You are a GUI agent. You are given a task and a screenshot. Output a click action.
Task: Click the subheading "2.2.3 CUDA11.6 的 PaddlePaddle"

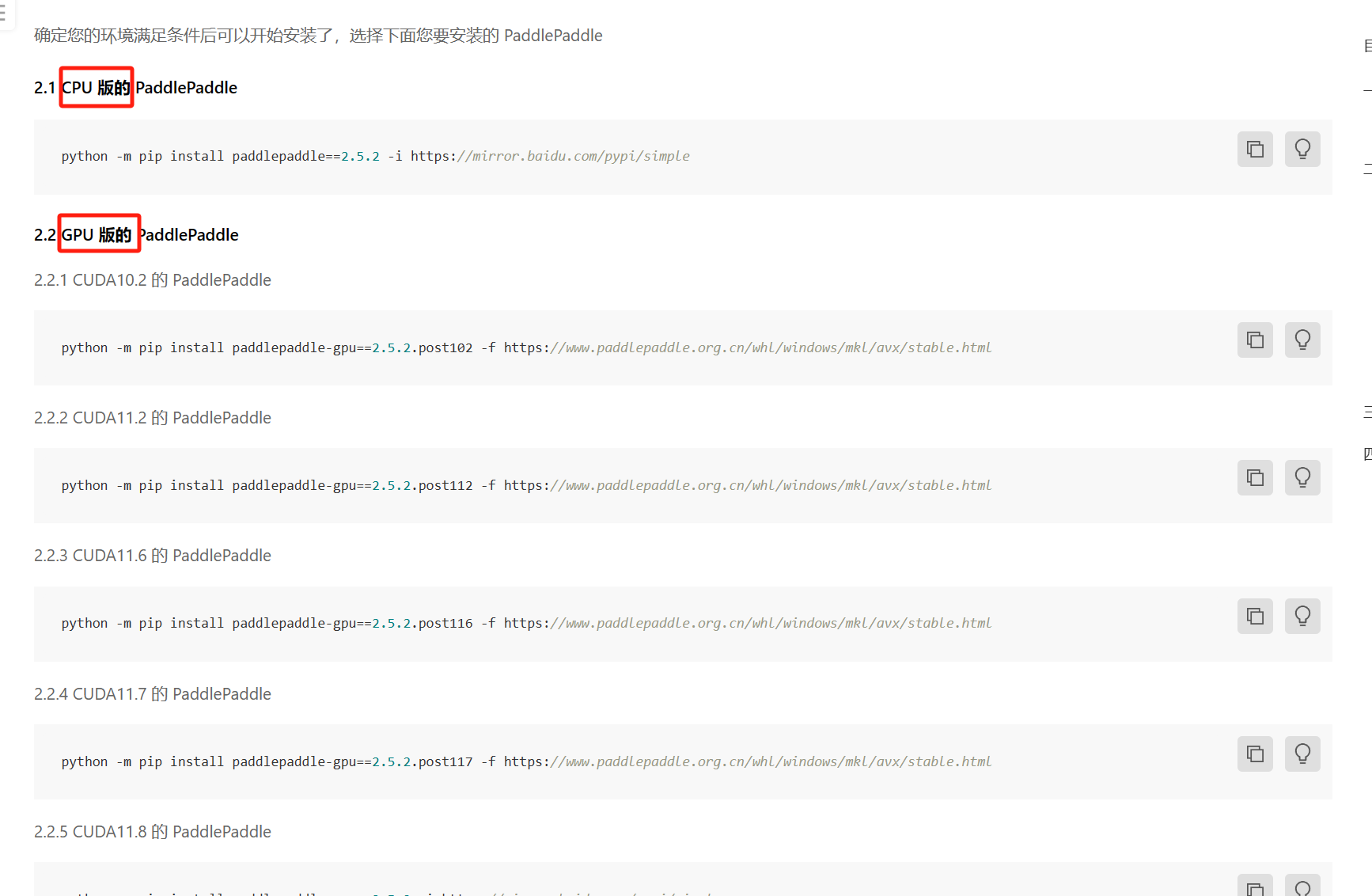(153, 556)
